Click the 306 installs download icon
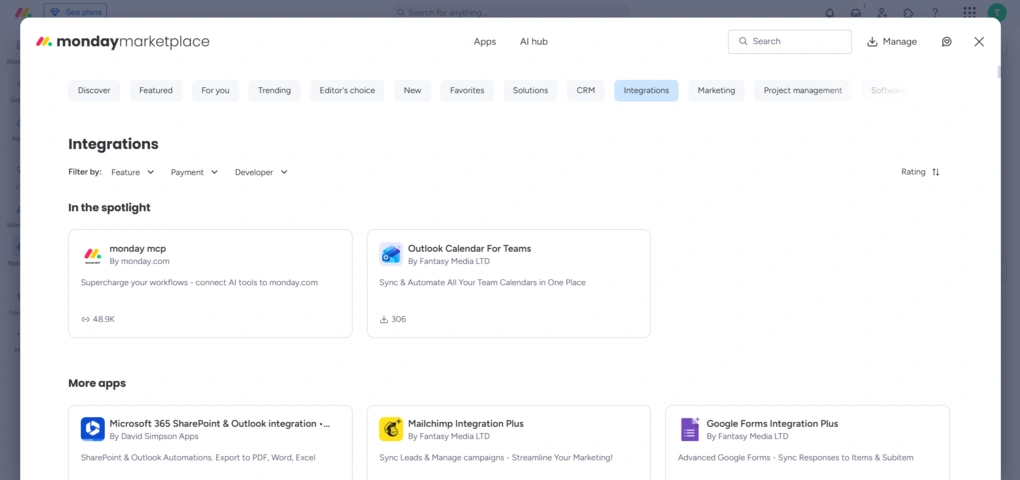This screenshot has height=480, width=1020. tap(384, 319)
